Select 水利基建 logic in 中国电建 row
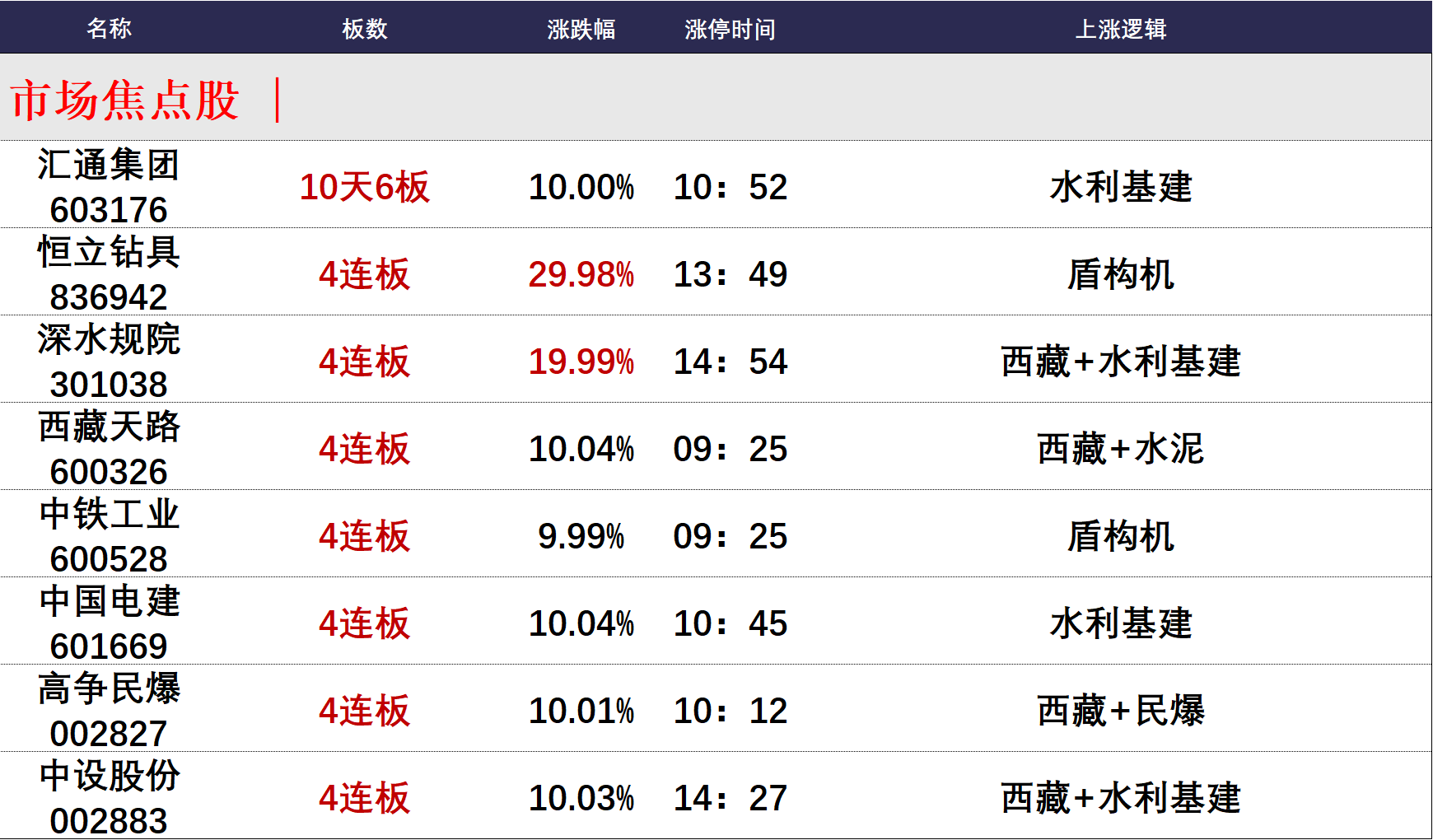The image size is (1433, 840). pos(1121,623)
